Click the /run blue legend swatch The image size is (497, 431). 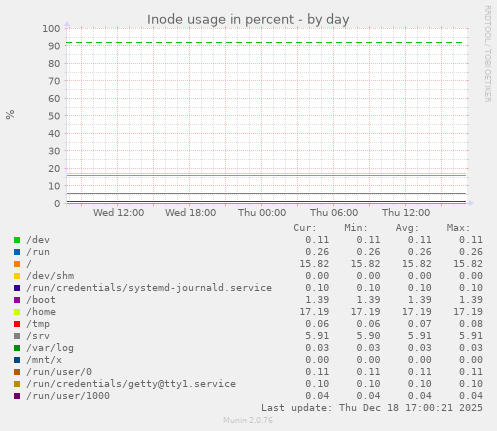[17, 252]
